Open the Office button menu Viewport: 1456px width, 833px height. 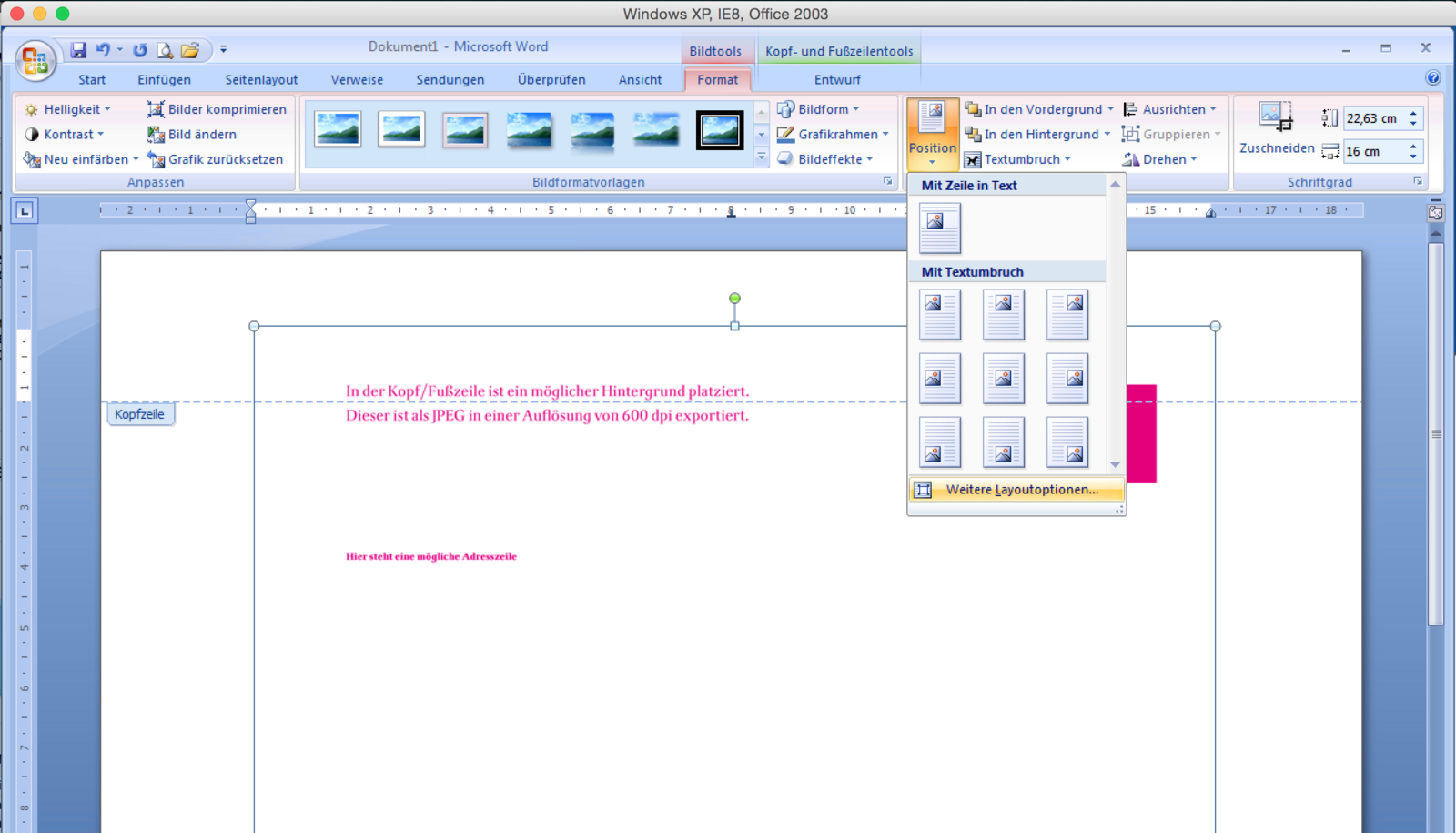point(35,61)
